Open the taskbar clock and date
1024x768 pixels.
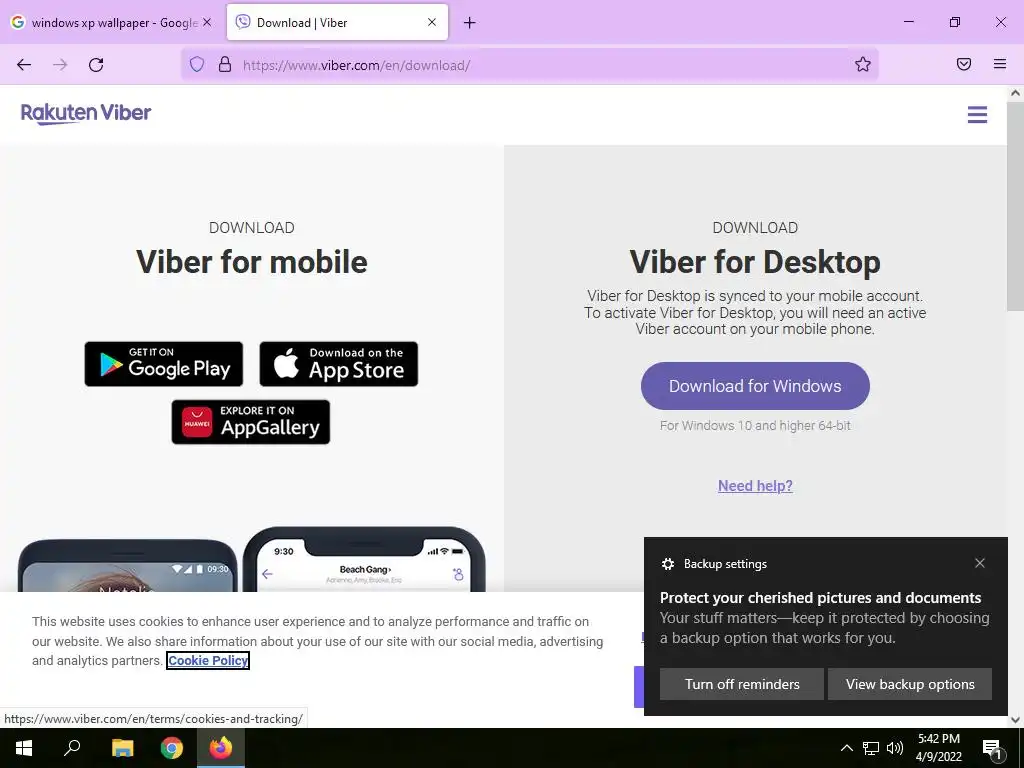pyautogui.click(x=938, y=748)
